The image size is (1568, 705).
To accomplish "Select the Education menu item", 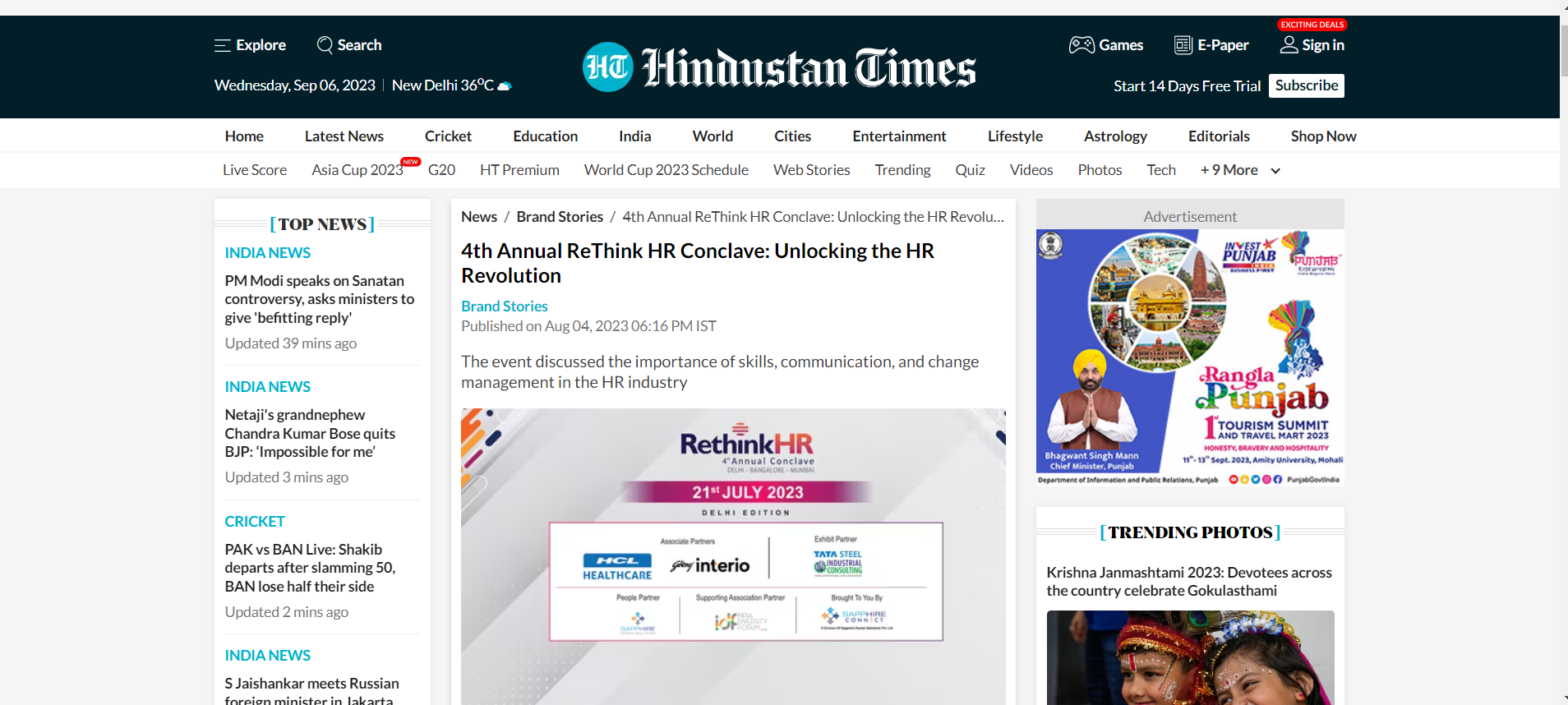I will [546, 136].
